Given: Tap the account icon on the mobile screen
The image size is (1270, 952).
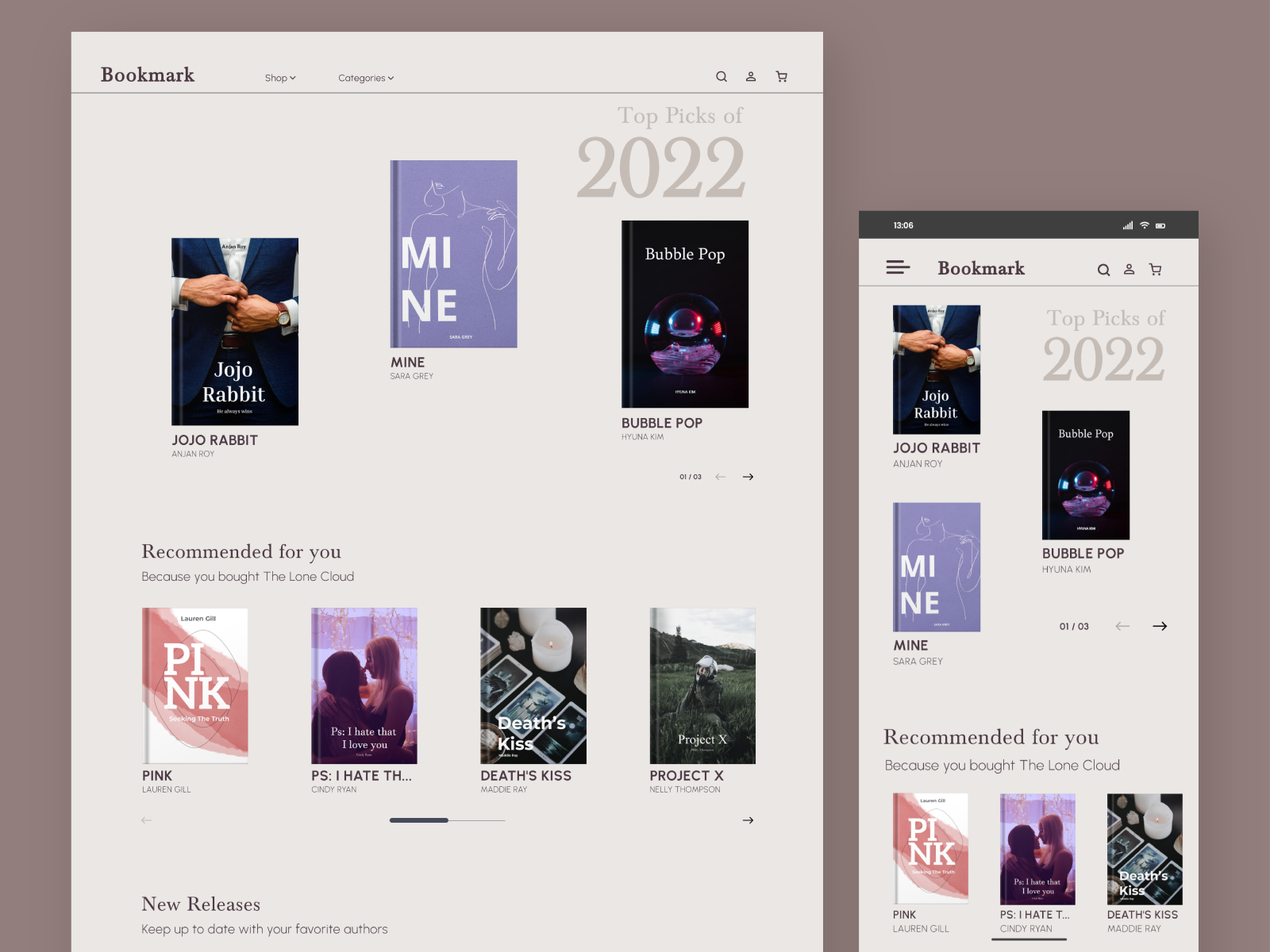Looking at the screenshot, I should (x=1130, y=270).
